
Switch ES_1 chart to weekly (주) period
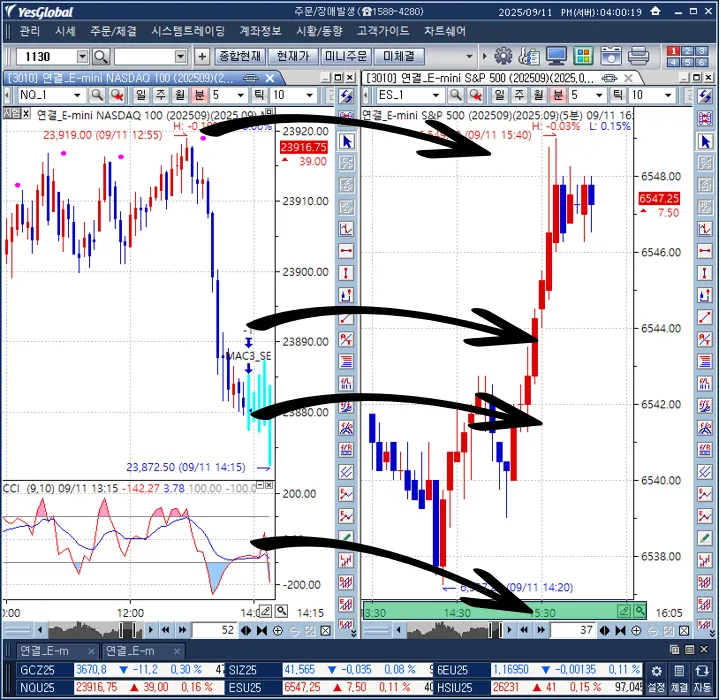pyautogui.click(x=519, y=95)
